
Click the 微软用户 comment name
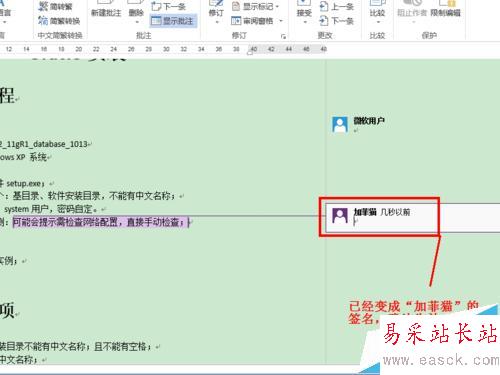tap(369, 121)
